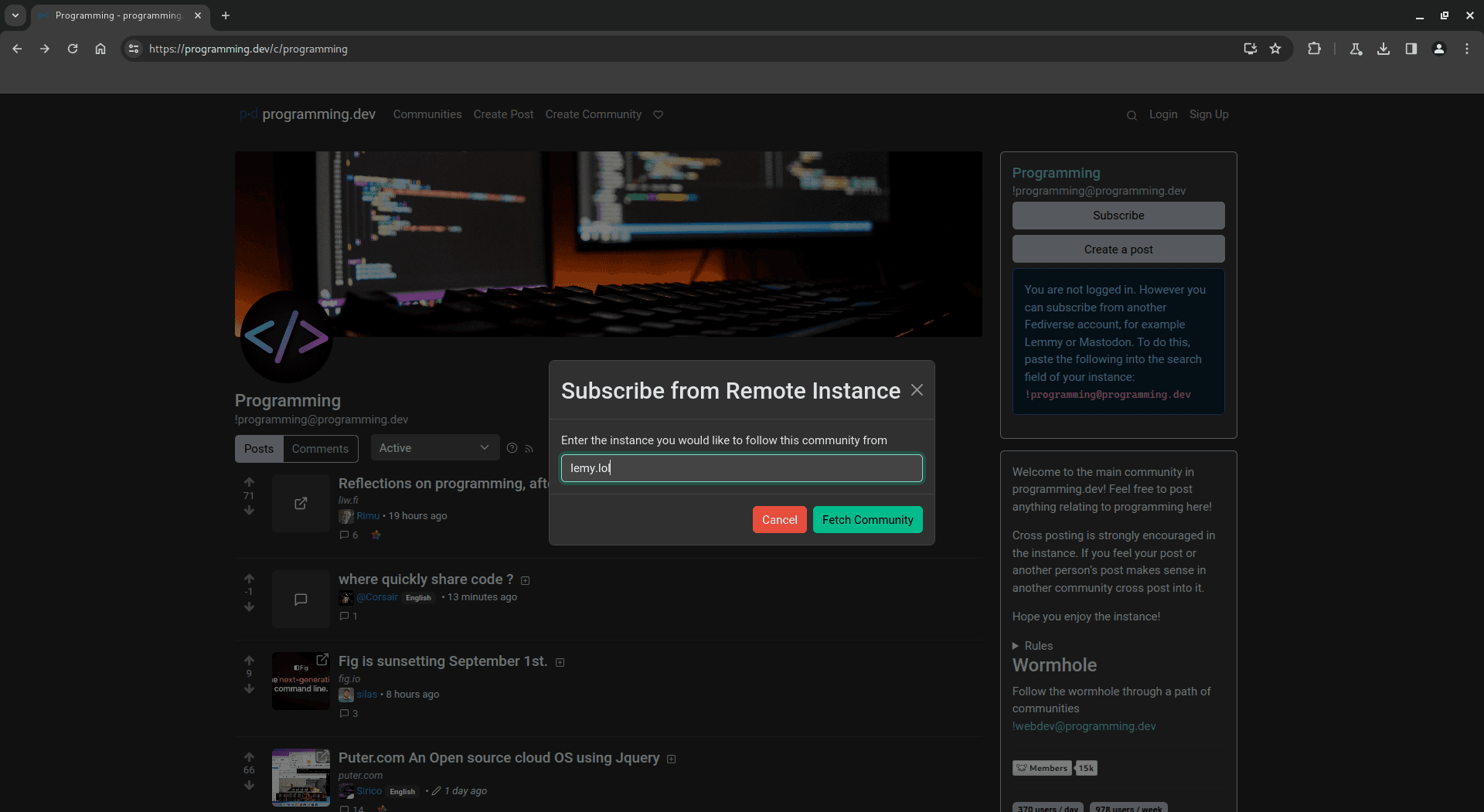Go to the Sign Up page
Viewport: 1484px width, 812px height.
(x=1208, y=114)
